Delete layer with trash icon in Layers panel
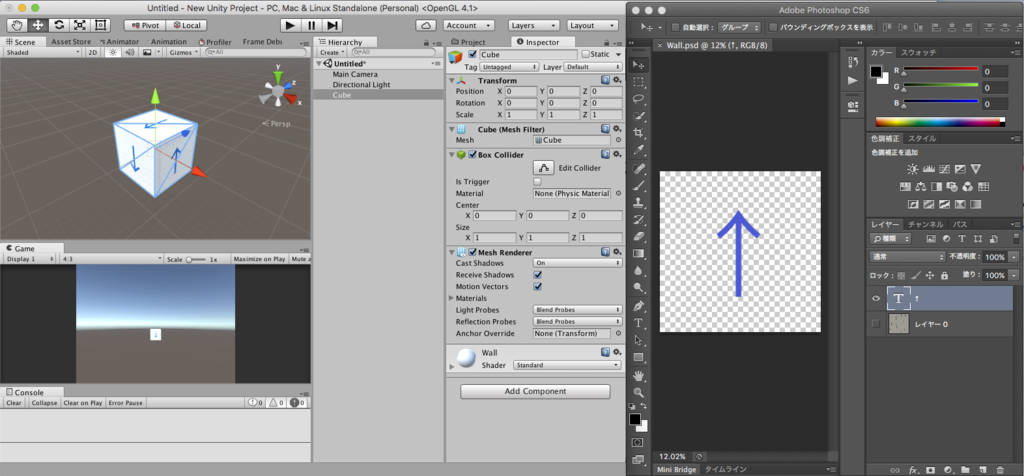 pos(1000,469)
